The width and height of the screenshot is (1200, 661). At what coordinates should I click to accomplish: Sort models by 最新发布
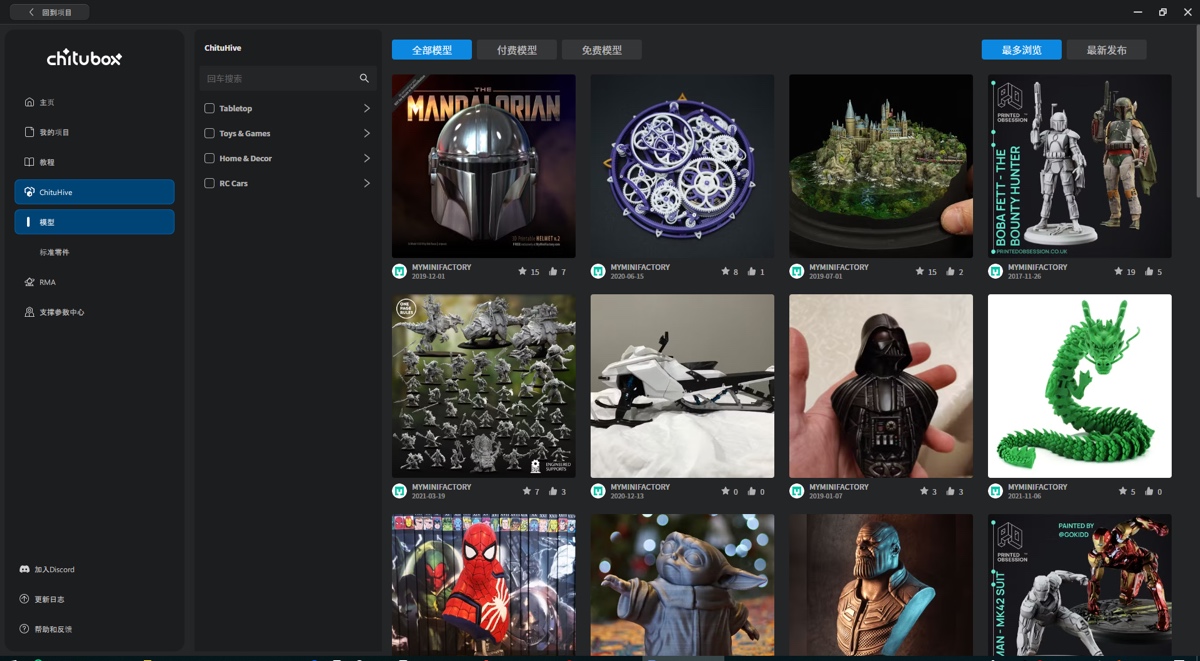(1106, 50)
